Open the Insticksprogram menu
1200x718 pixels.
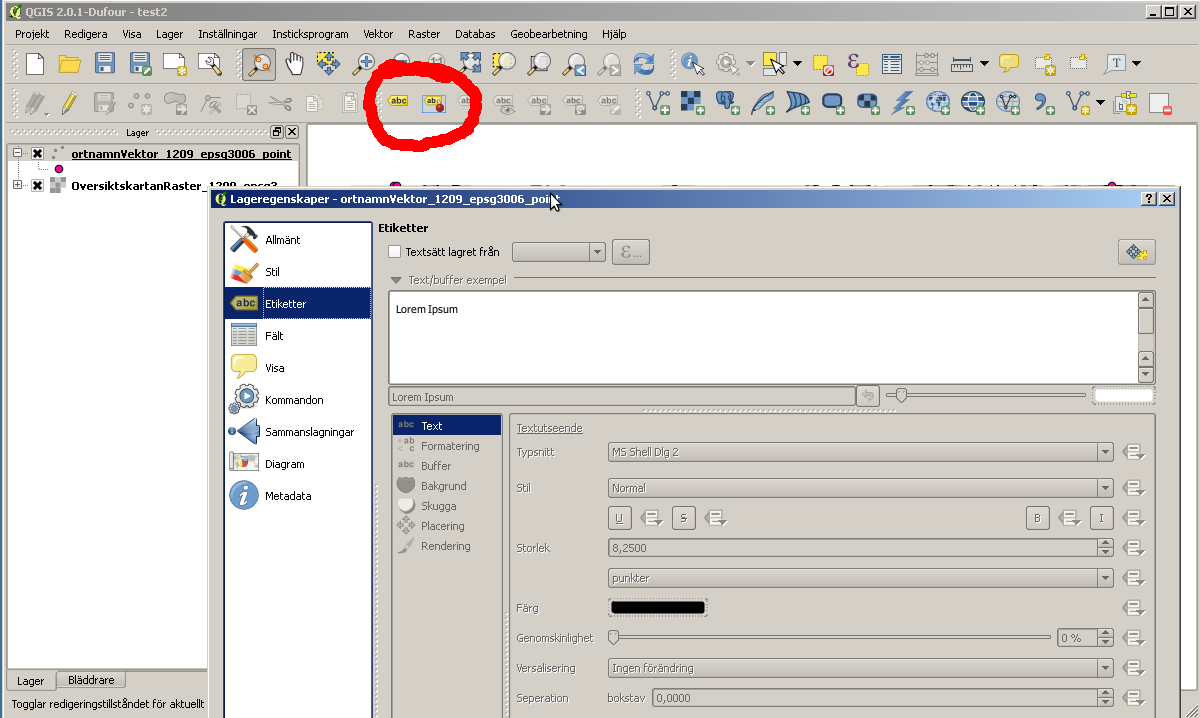310,33
